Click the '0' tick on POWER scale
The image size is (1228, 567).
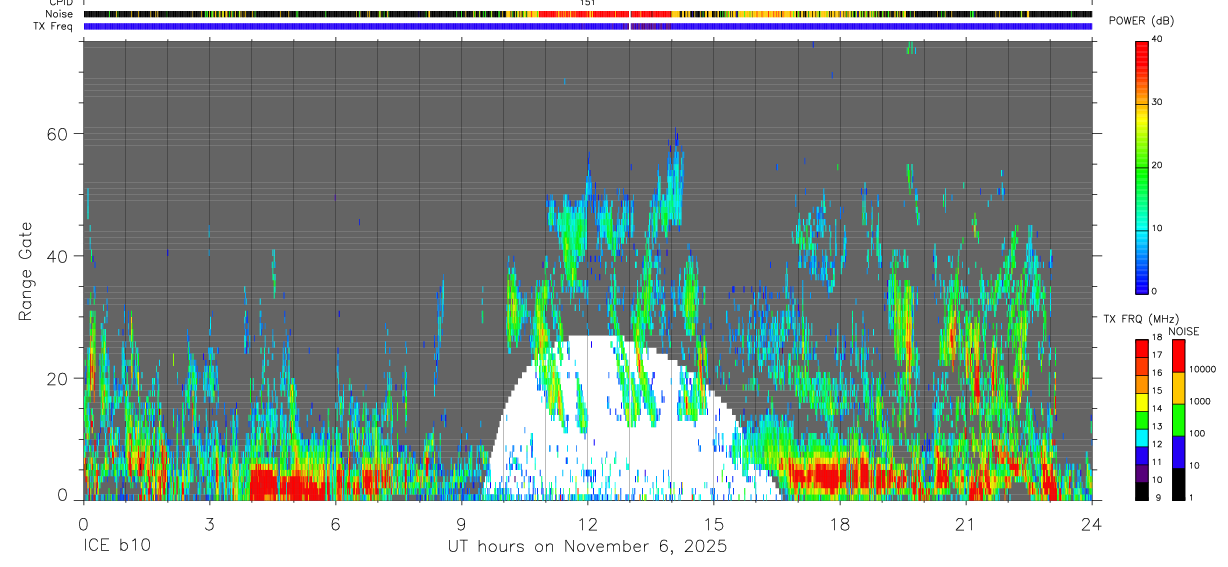(x=1155, y=291)
